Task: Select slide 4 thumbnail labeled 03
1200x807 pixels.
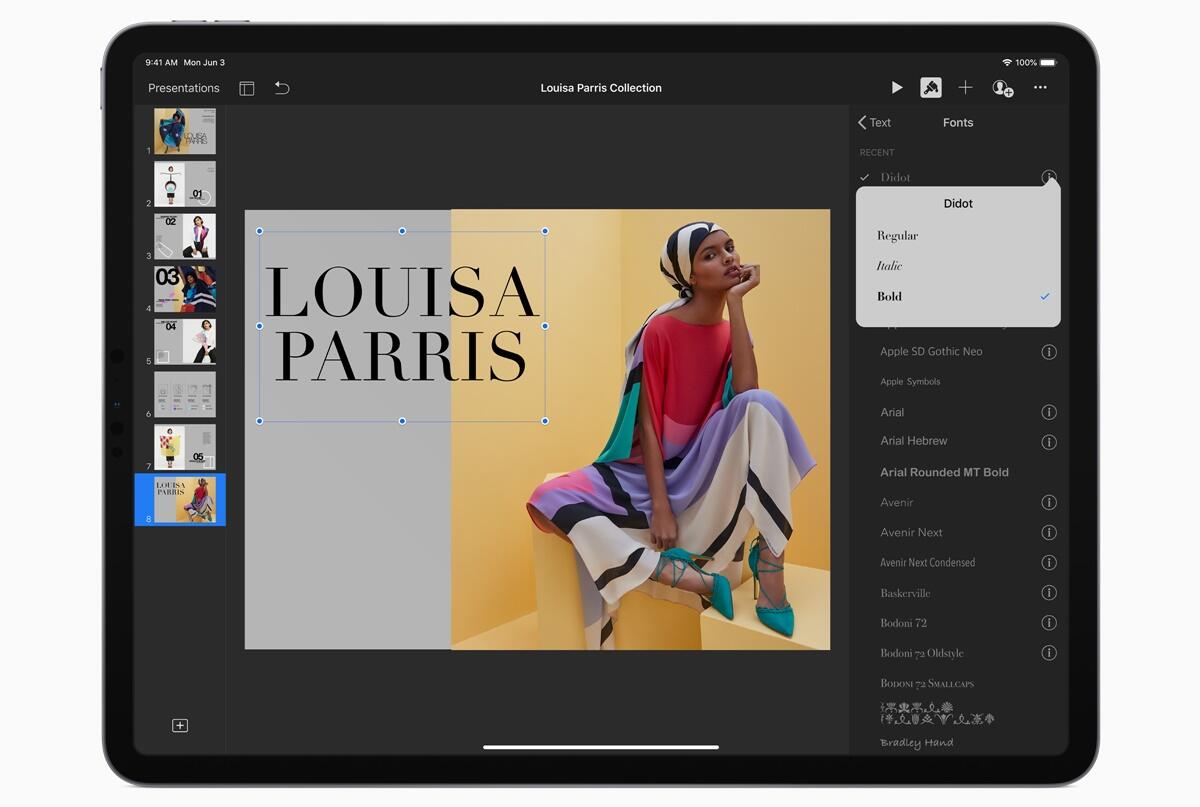Action: tap(185, 288)
